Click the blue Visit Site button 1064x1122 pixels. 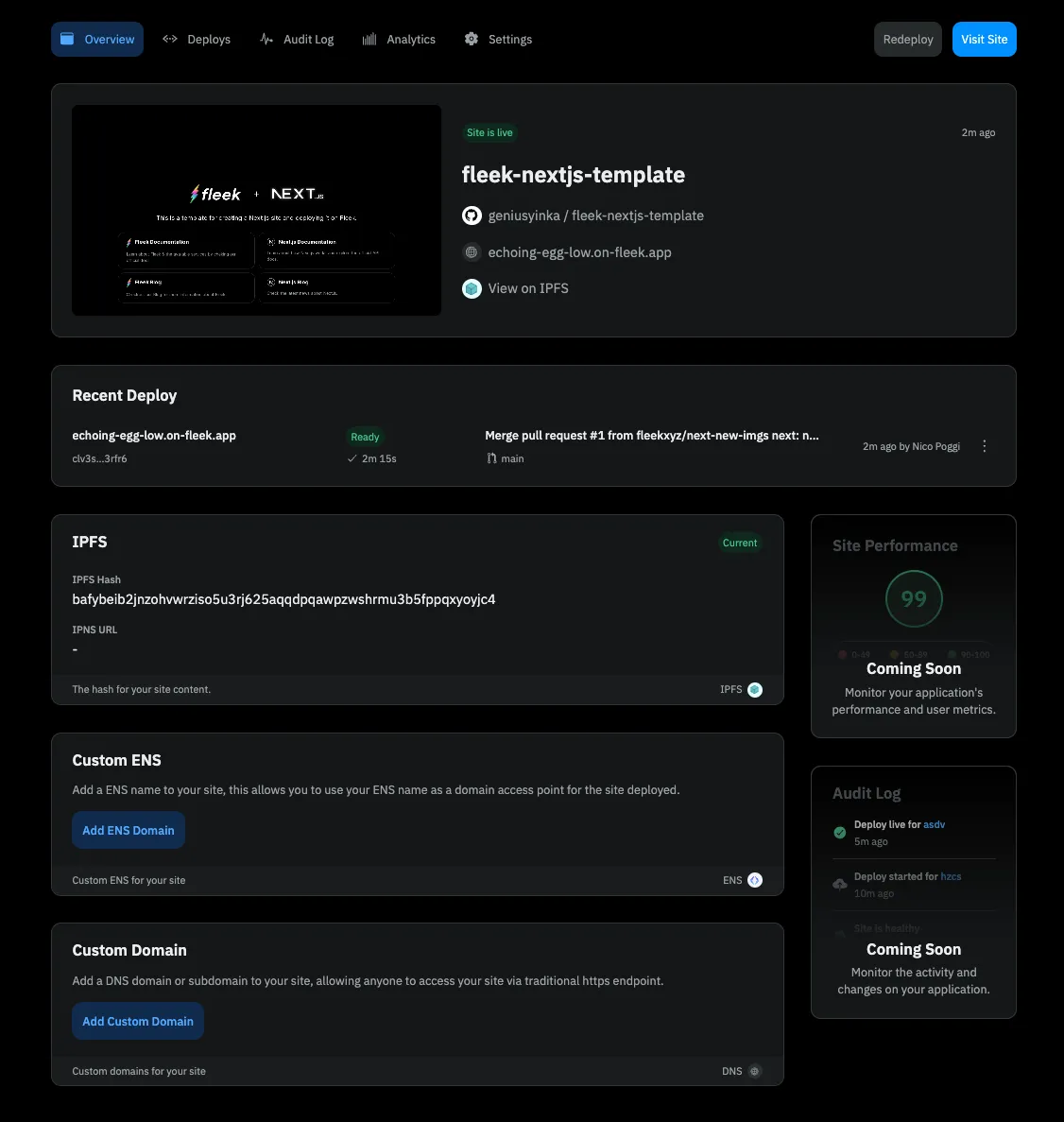click(x=984, y=40)
